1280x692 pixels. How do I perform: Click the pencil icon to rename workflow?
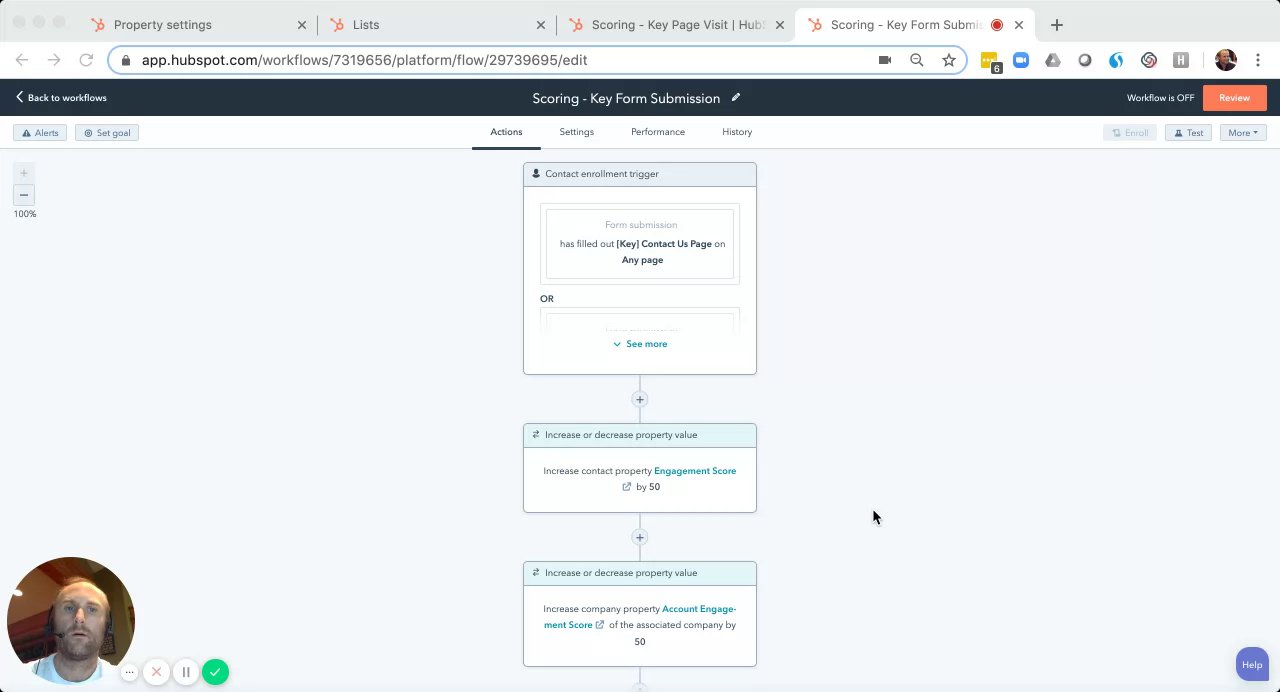(736, 98)
